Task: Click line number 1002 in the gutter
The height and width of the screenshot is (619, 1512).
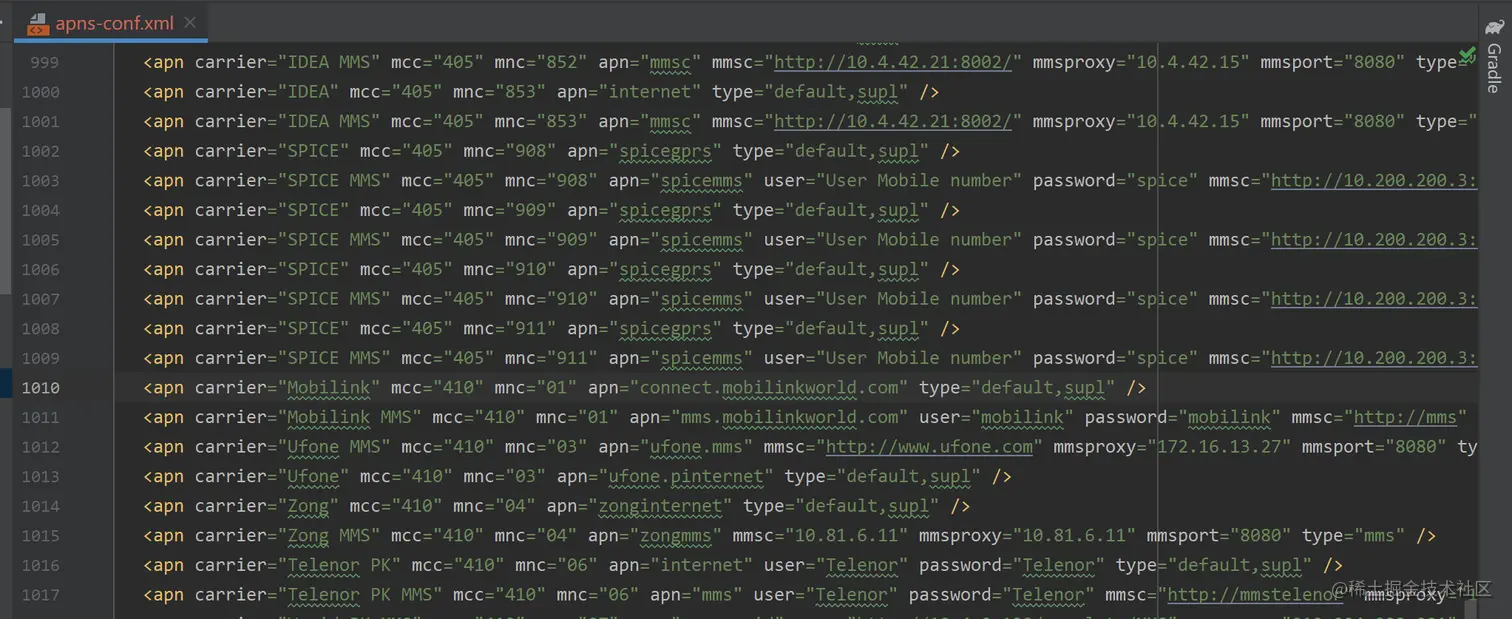Action: 40,151
